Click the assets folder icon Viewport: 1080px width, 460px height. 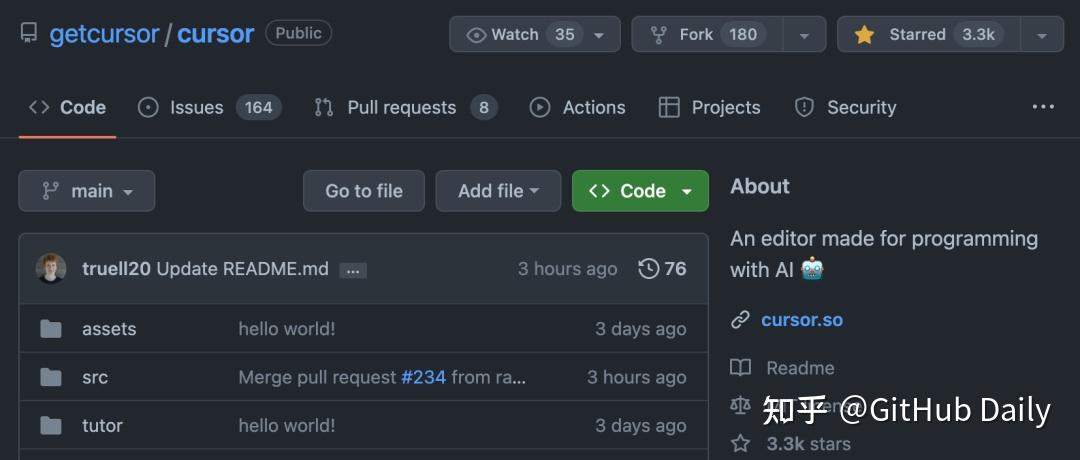(51, 329)
